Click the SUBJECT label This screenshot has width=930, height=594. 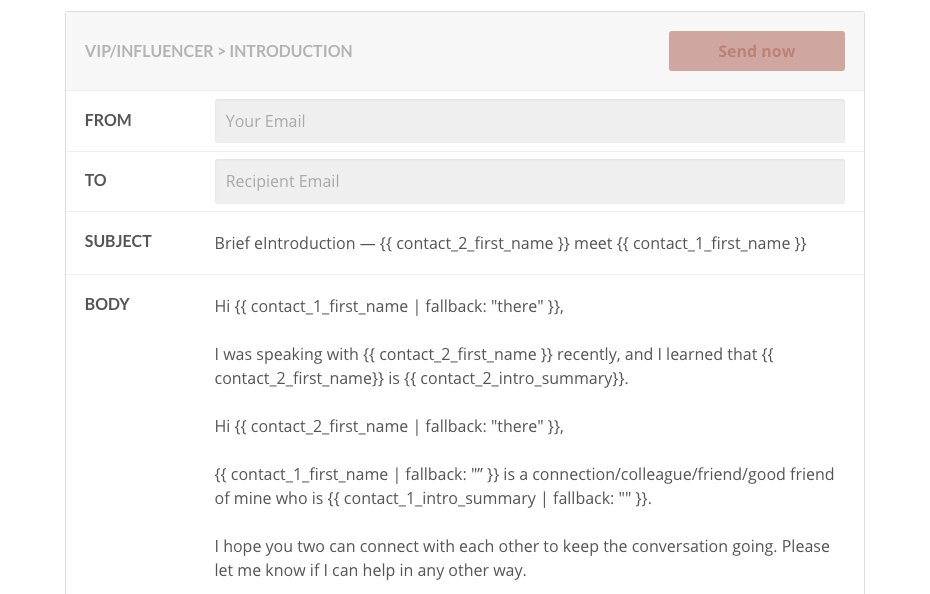click(x=118, y=241)
